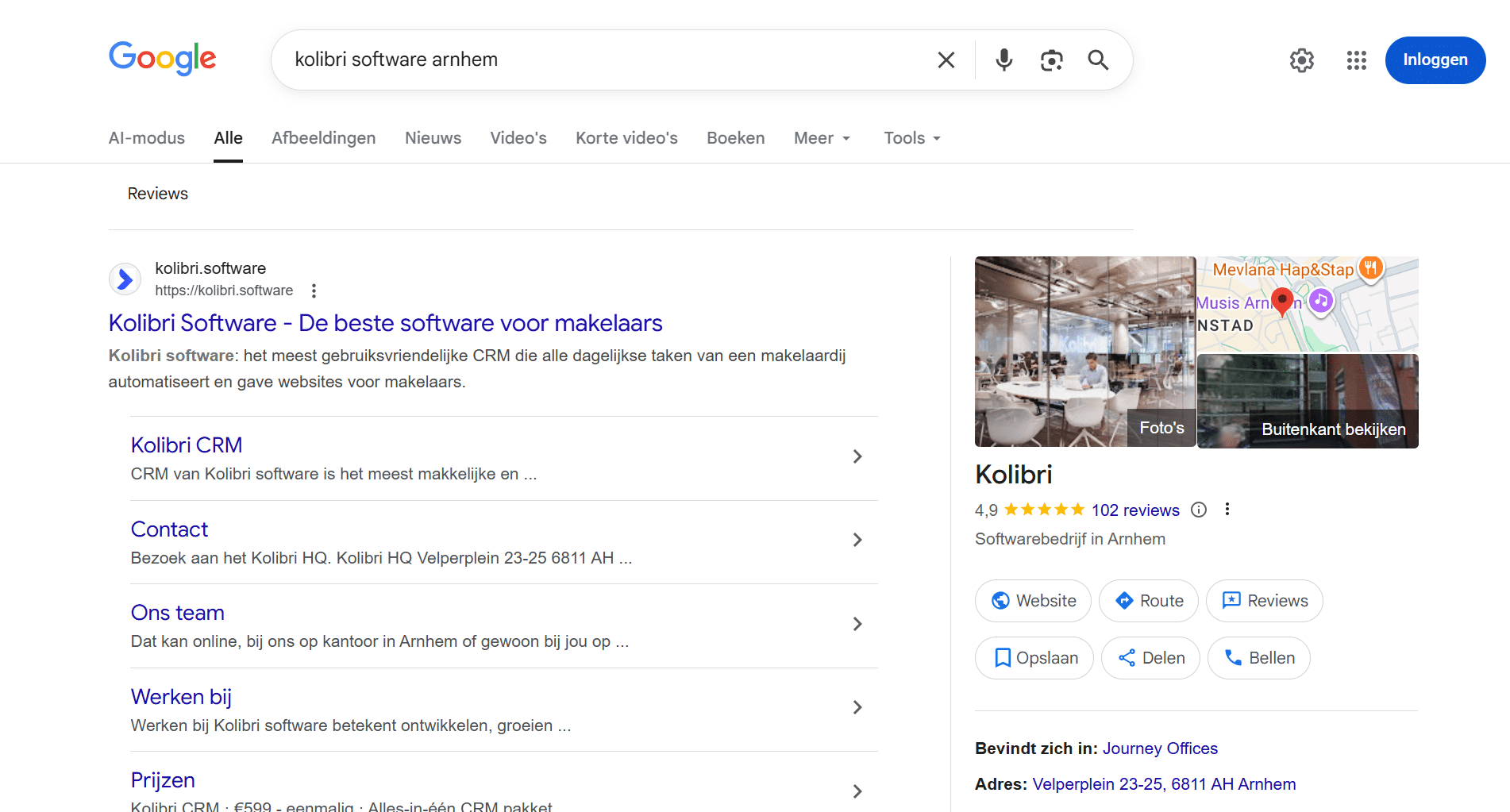Switch to the Nieuws tab
This screenshot has height=812, width=1510.
433,138
